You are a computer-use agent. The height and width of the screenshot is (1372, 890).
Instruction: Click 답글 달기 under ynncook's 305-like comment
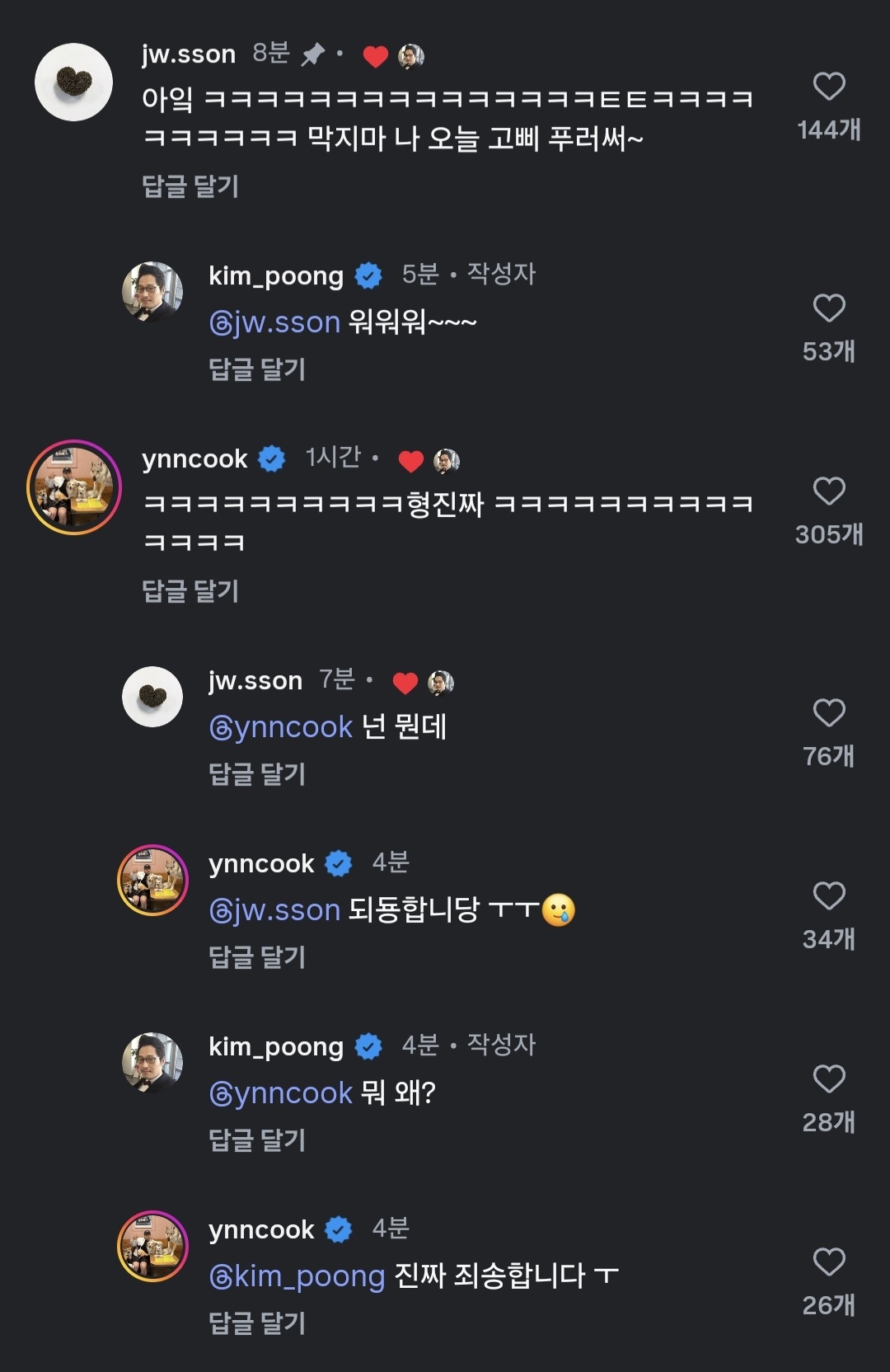pos(190,591)
